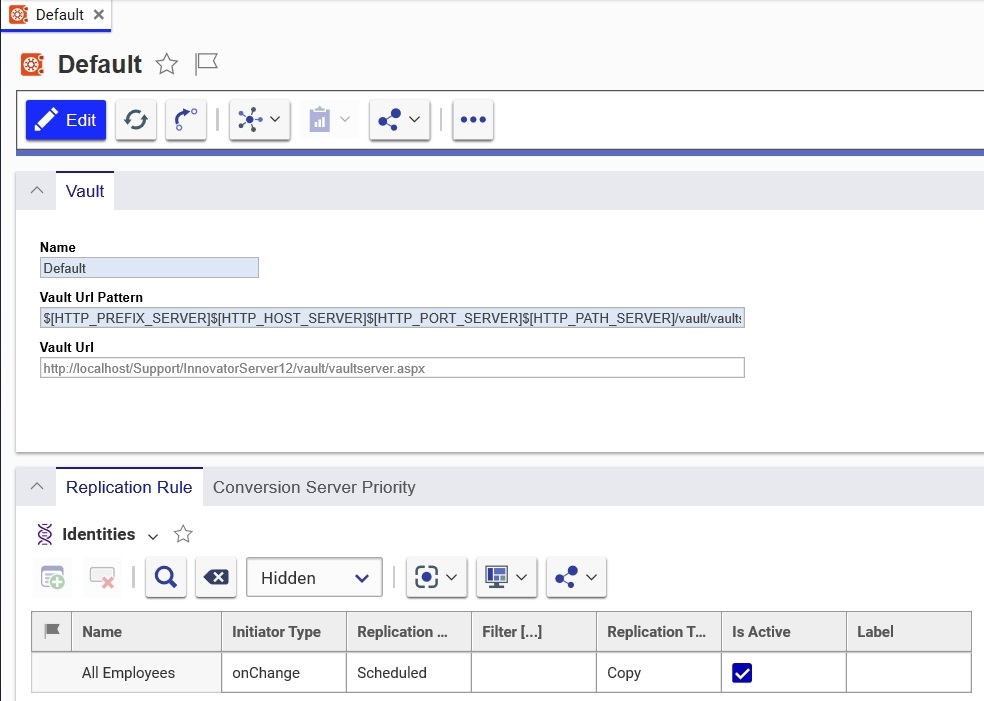Click the flag column header icon
Screen dimensions: 984x701
tap(52, 631)
